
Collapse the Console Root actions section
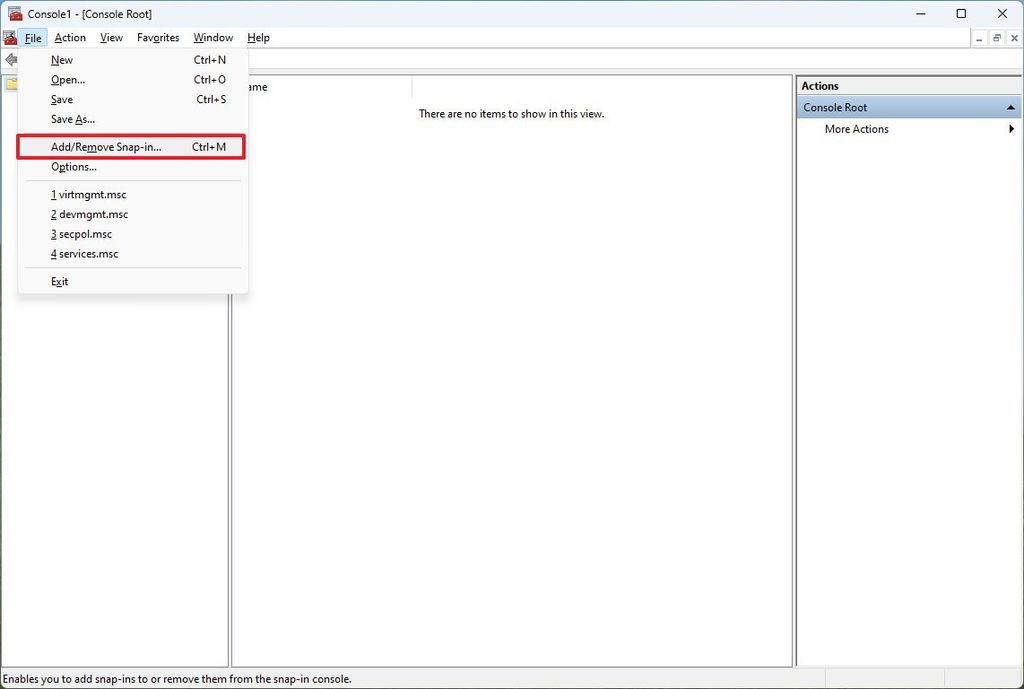point(1010,107)
